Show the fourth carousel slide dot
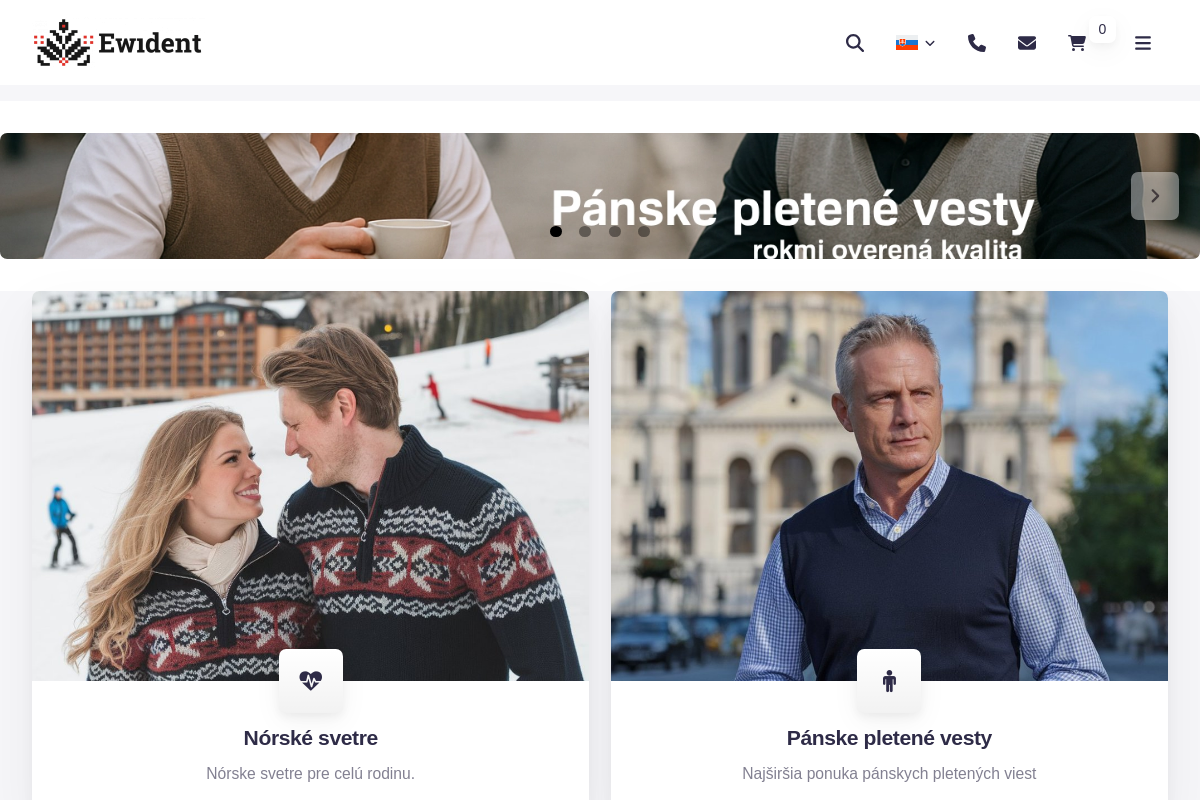The width and height of the screenshot is (1200, 800). pos(644,231)
